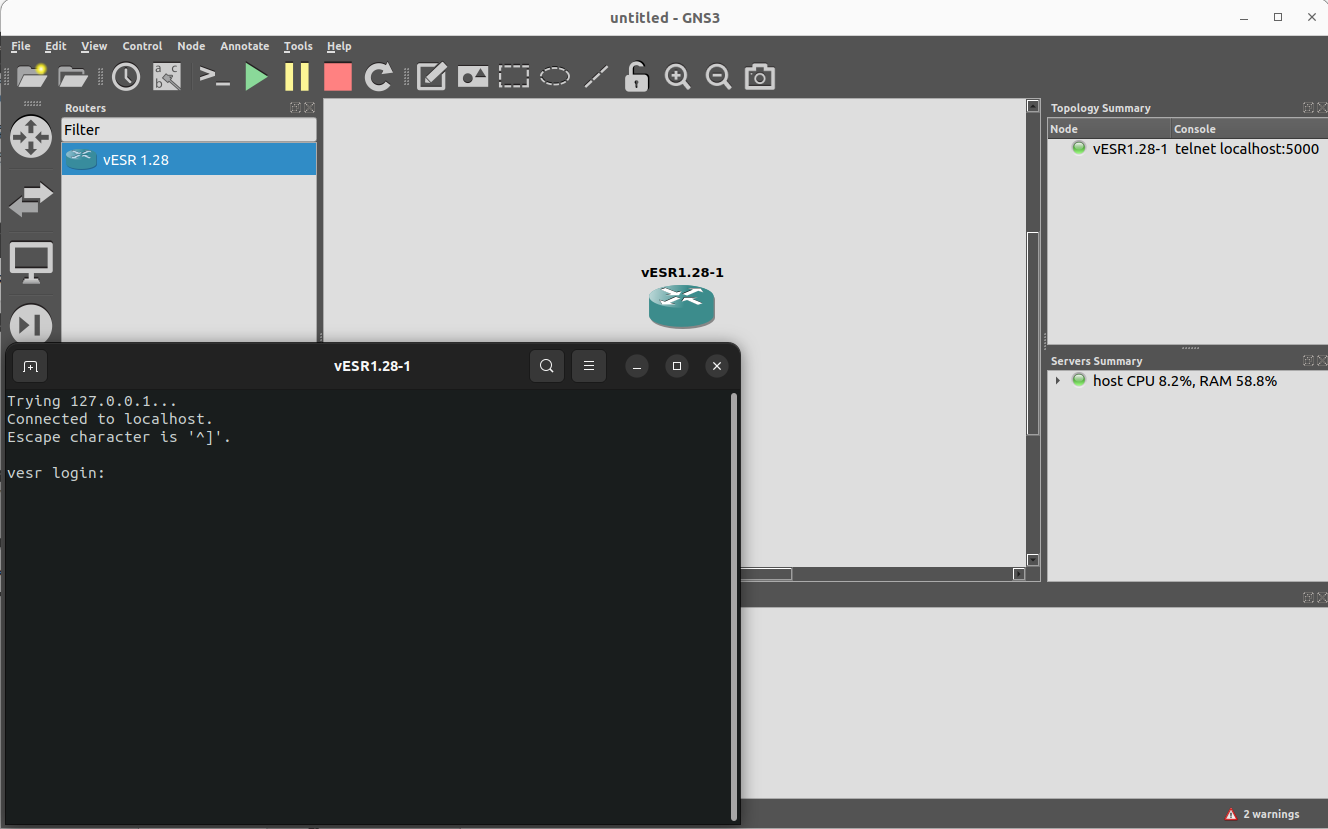This screenshot has width=1328, height=829.
Task: Toggle show interface labels icon
Action: pyautogui.click(x=166, y=76)
